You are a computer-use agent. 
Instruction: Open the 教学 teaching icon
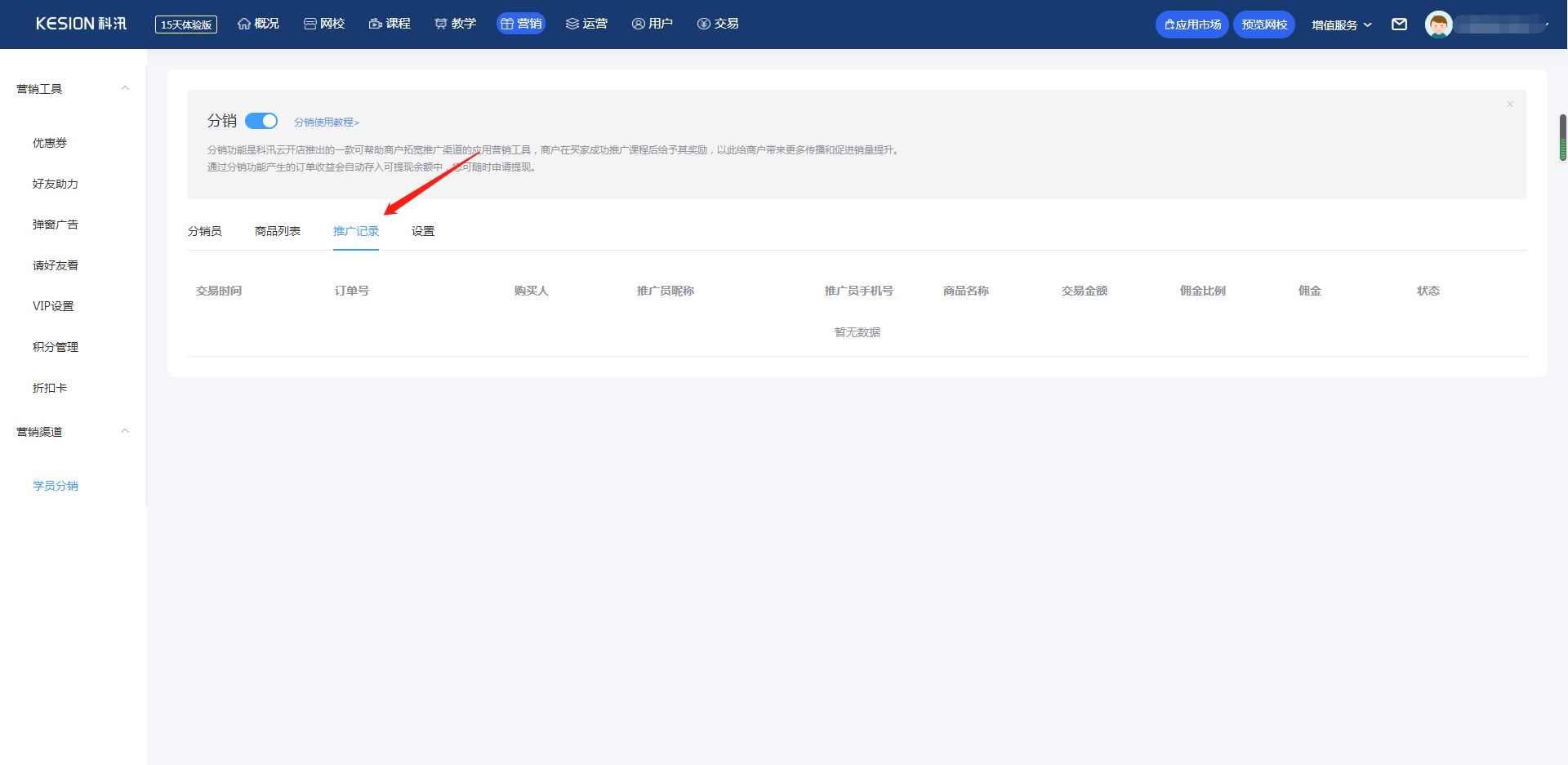pos(441,24)
